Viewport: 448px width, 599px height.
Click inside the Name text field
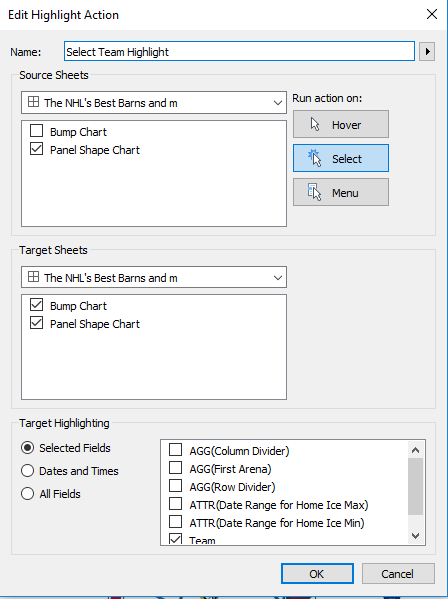239,51
